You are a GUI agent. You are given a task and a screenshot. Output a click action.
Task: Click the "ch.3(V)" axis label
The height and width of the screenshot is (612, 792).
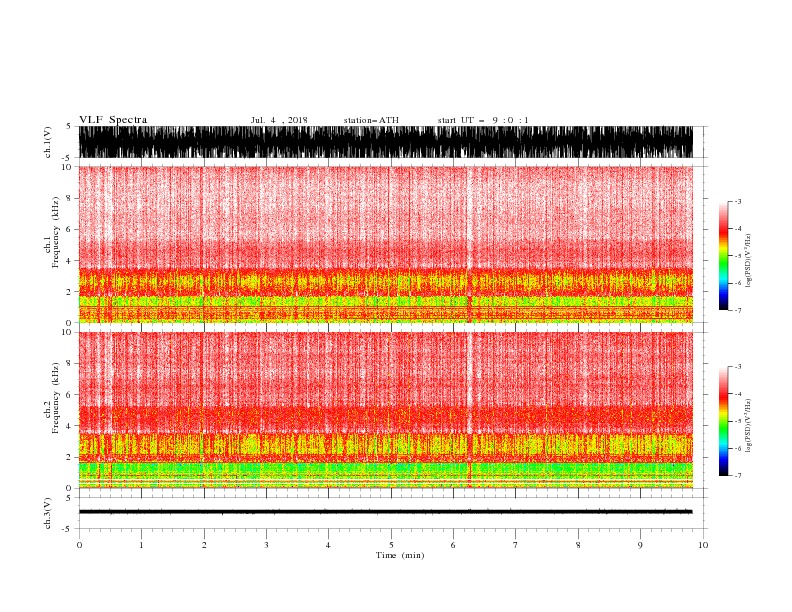point(48,513)
